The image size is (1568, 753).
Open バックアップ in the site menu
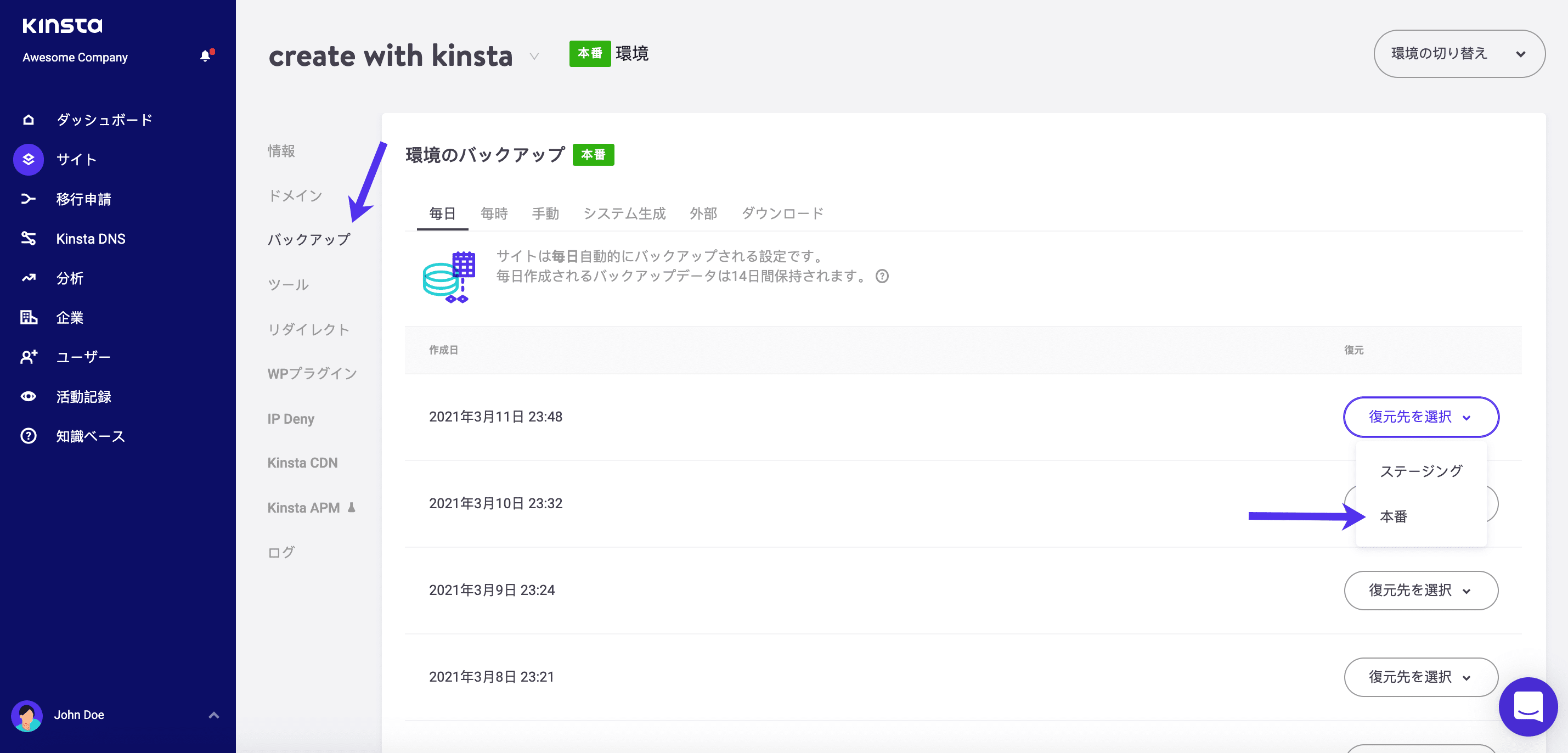tap(307, 239)
